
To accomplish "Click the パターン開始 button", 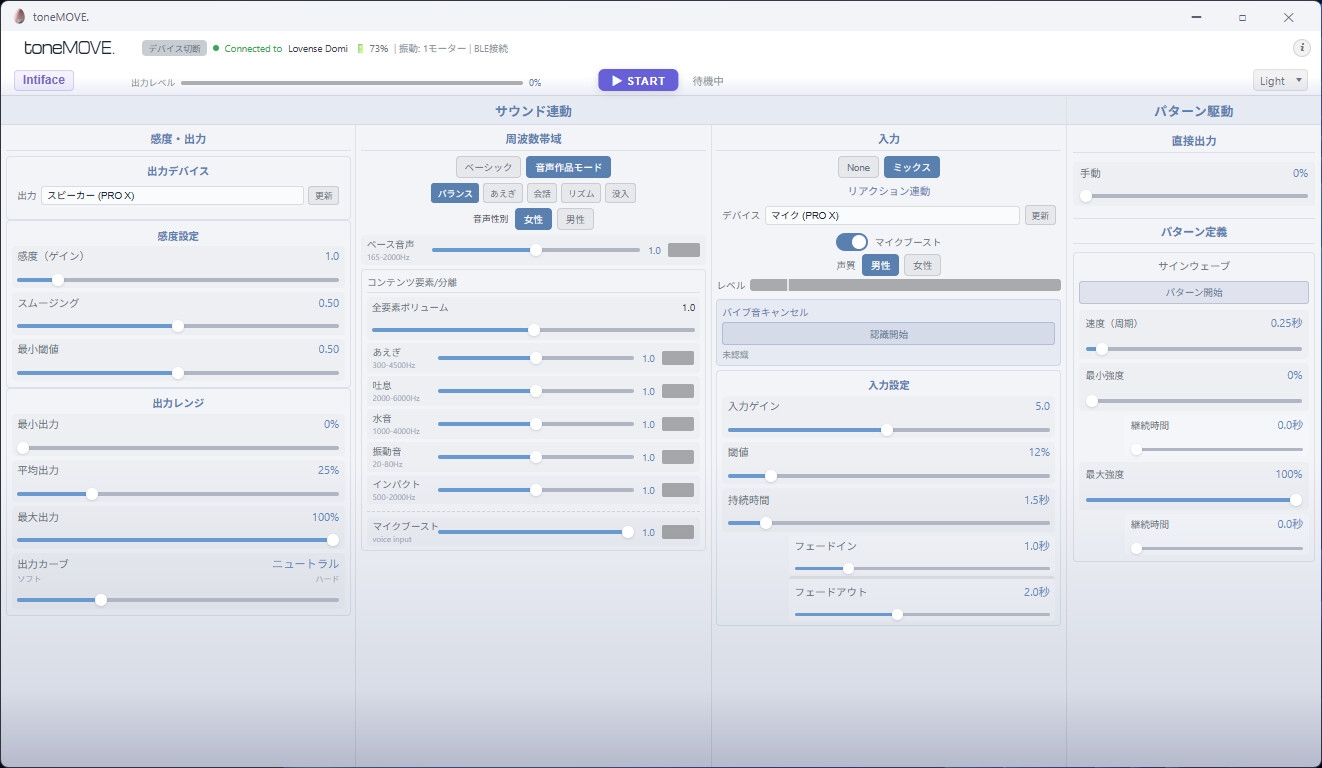I will (x=1193, y=293).
